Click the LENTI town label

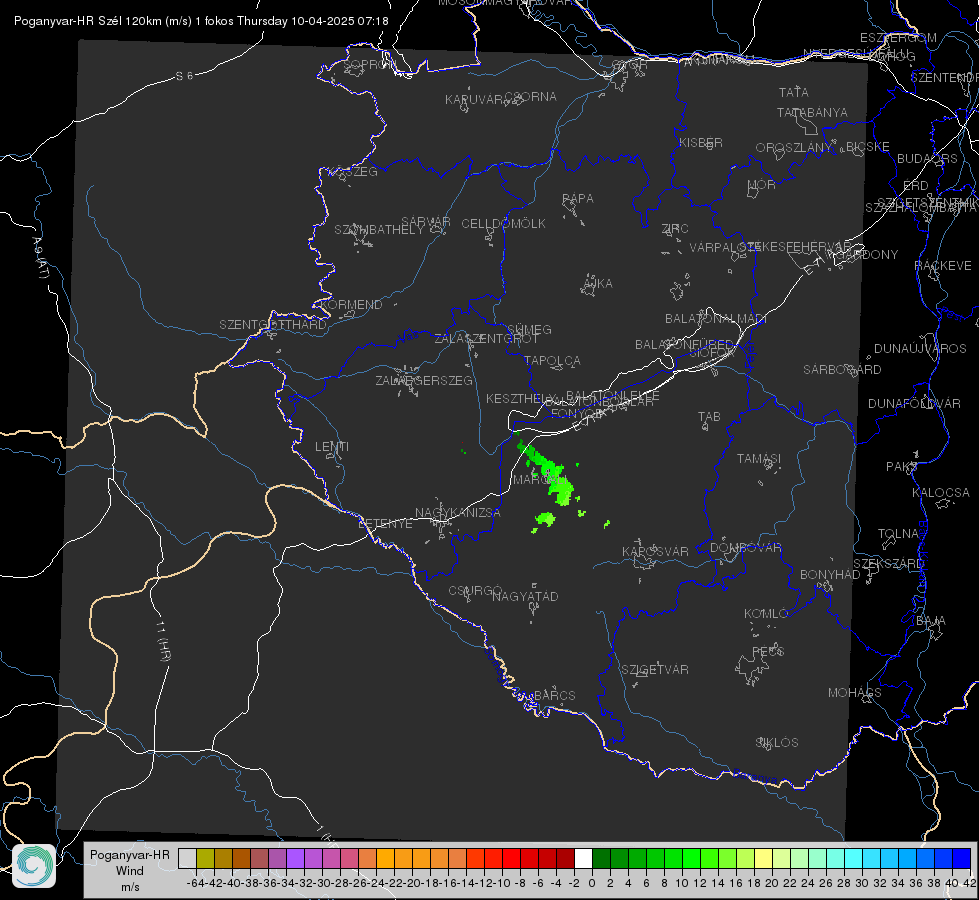332,447
